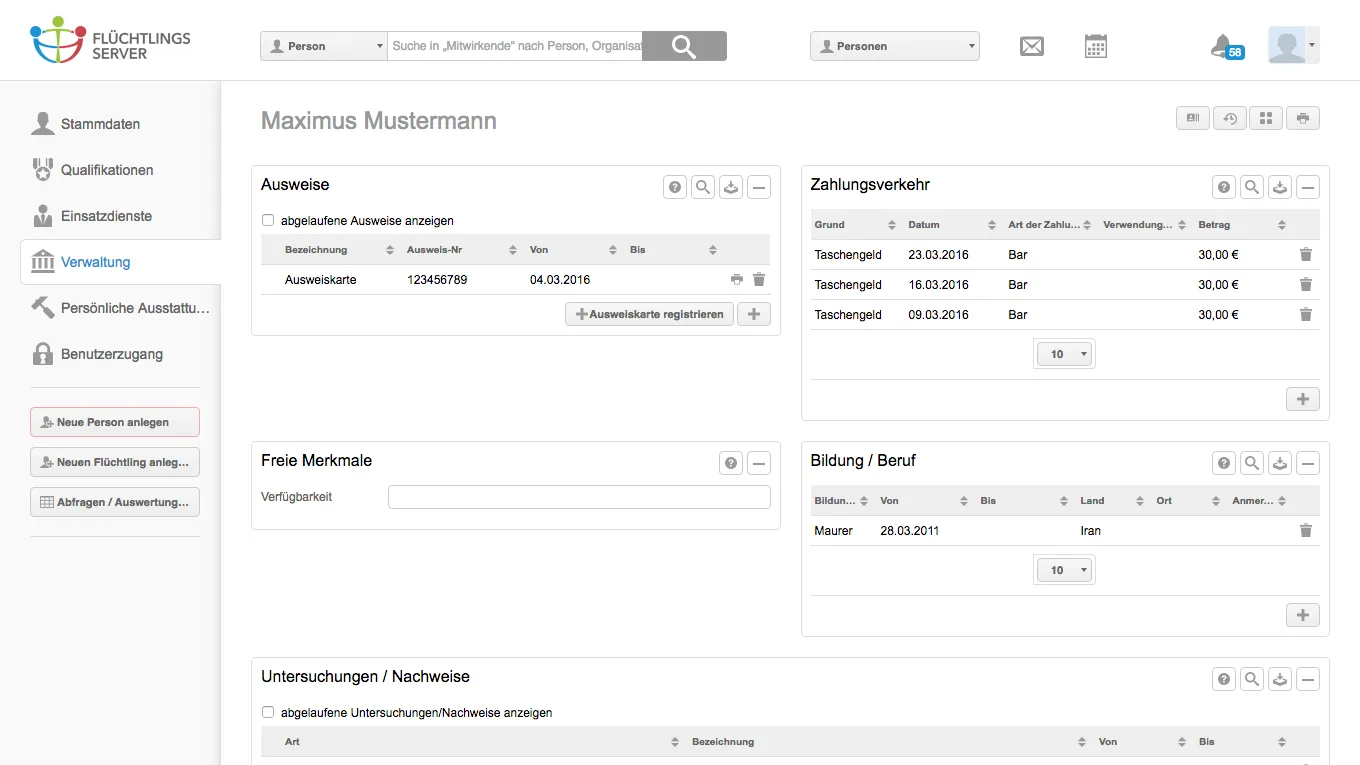The height and width of the screenshot is (765, 1360).
Task: Go to Einsatzdienste section
Action: click(106, 216)
